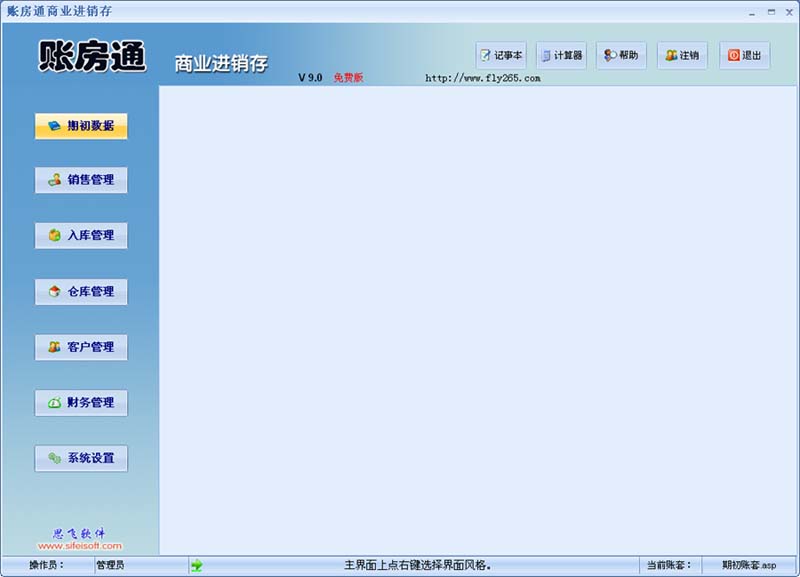Open 销售管理 sales management
This screenshot has height=577, width=800.
point(81,180)
